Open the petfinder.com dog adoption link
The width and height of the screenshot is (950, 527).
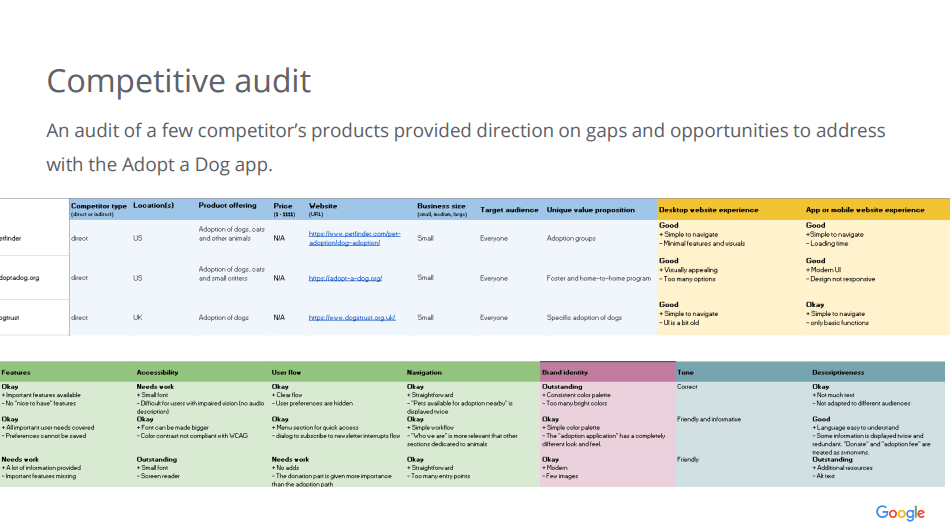coord(354,238)
